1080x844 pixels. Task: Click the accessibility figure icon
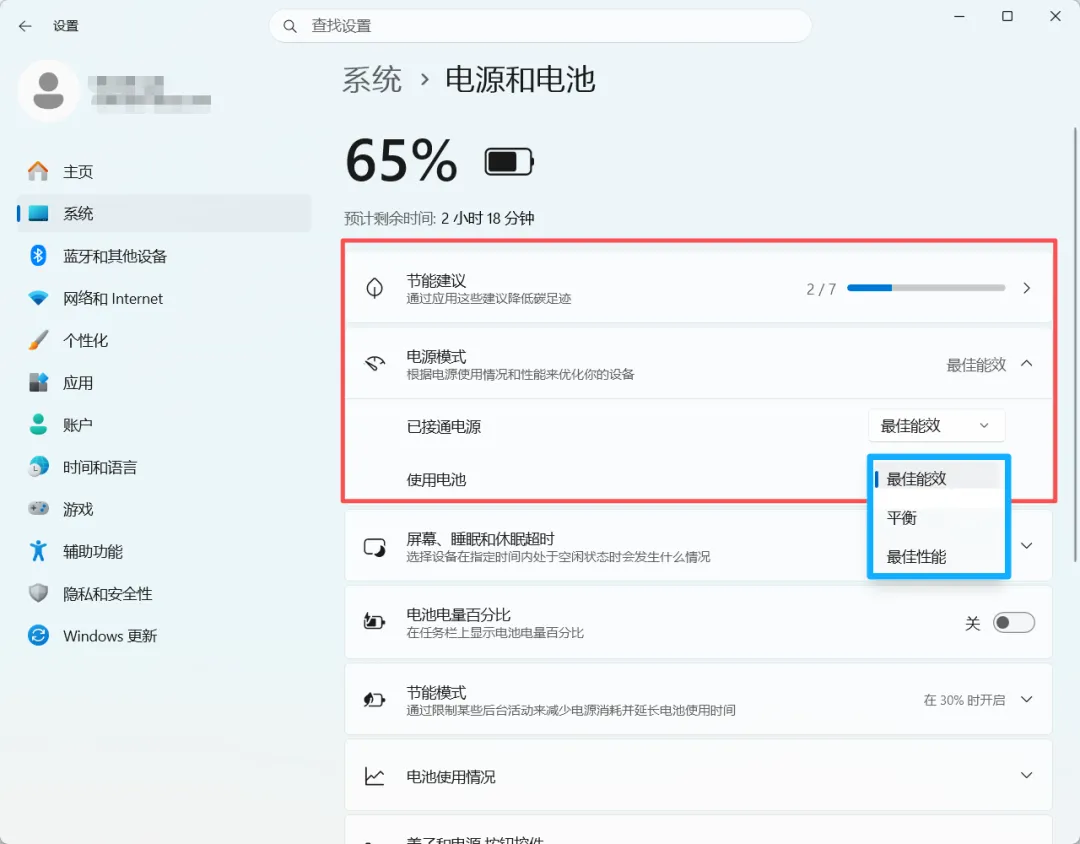(x=39, y=550)
